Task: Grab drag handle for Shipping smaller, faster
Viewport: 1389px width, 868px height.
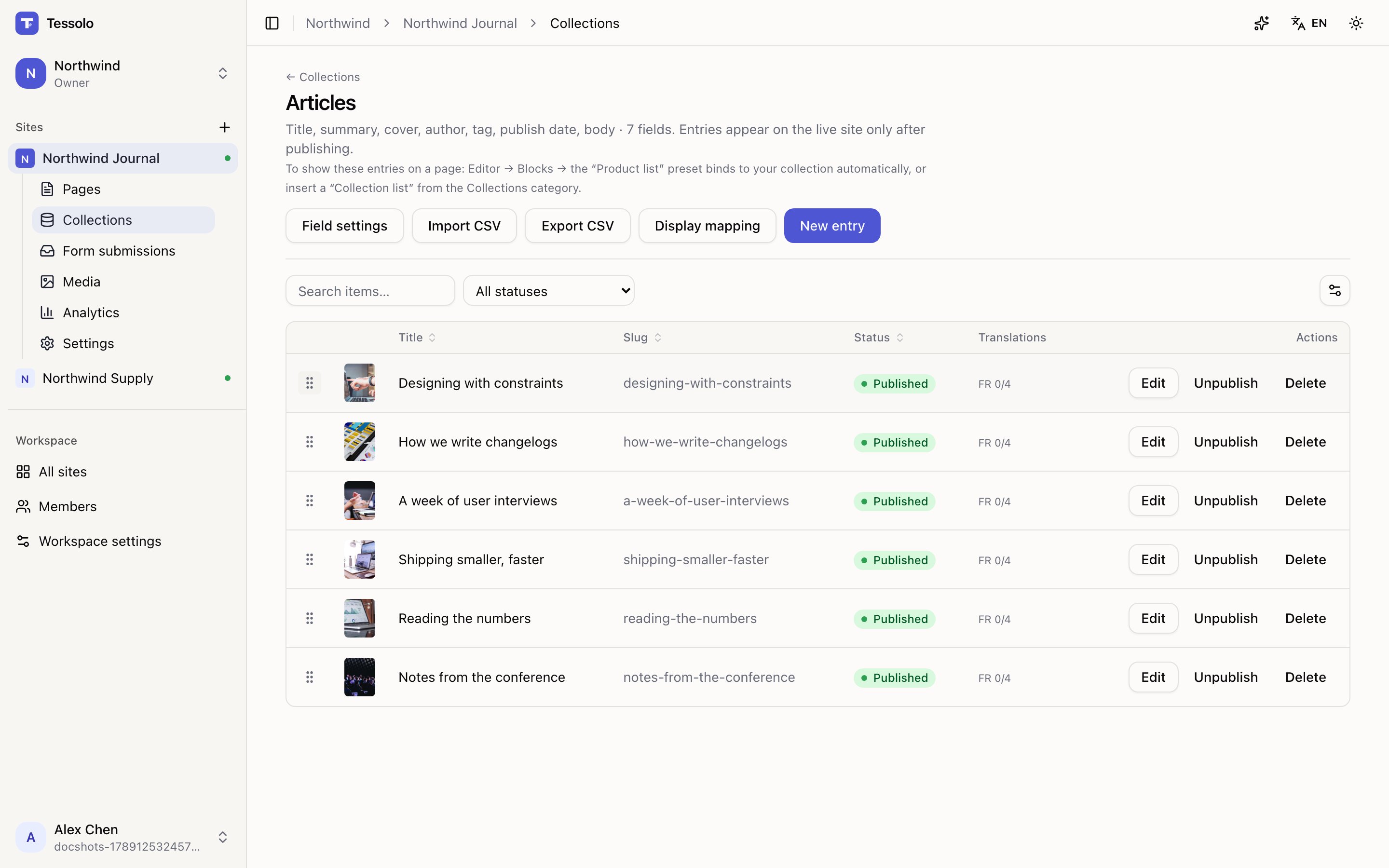Action: coord(309,559)
